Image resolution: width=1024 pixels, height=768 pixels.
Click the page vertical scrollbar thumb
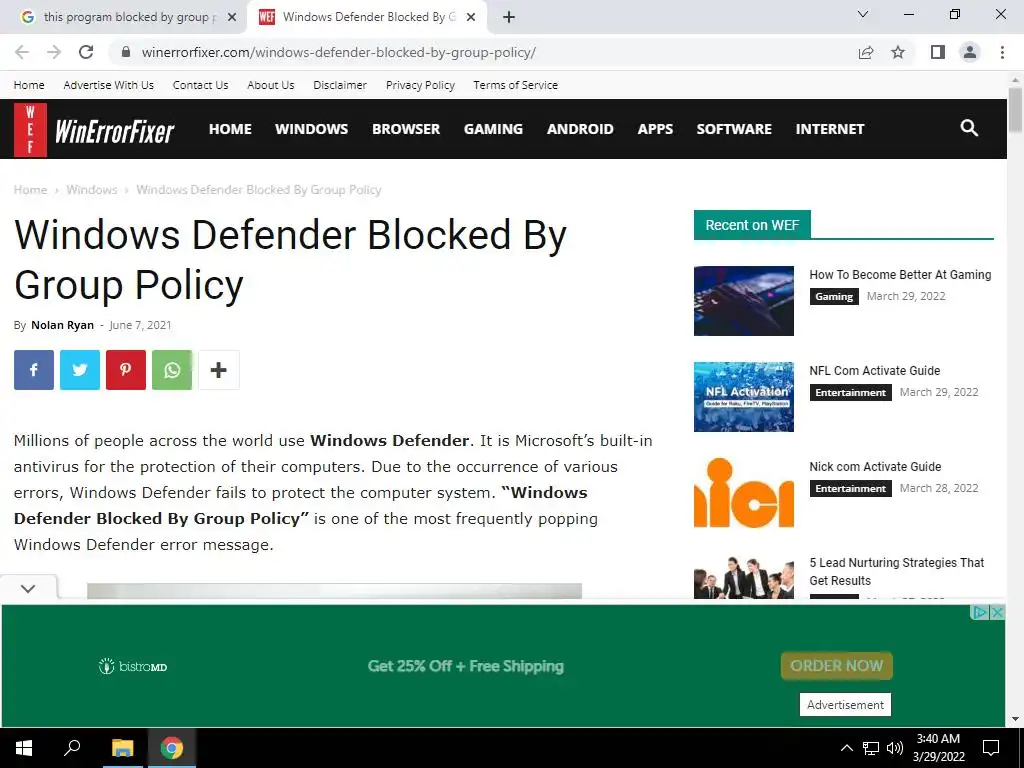[1016, 110]
